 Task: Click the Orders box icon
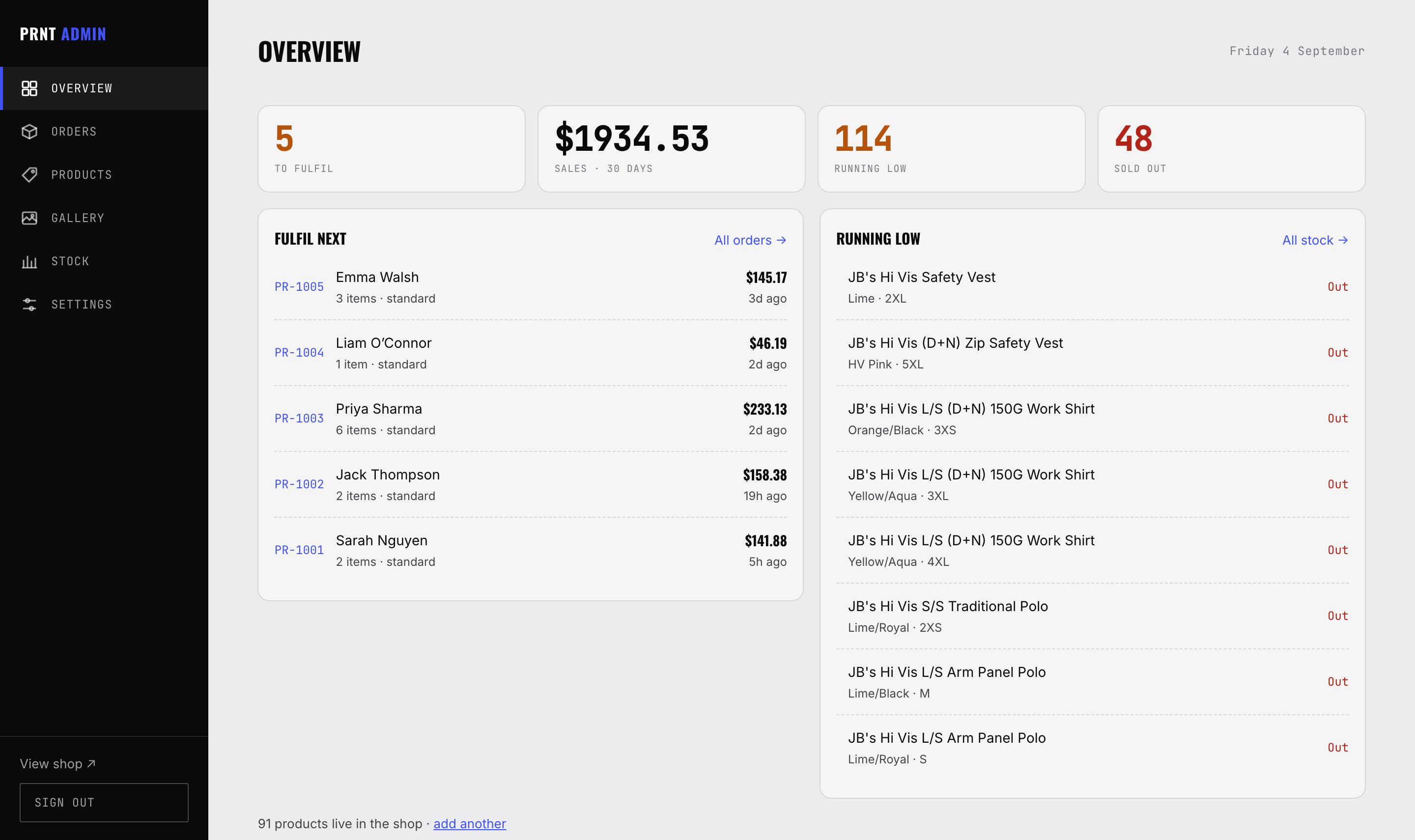[x=29, y=131]
